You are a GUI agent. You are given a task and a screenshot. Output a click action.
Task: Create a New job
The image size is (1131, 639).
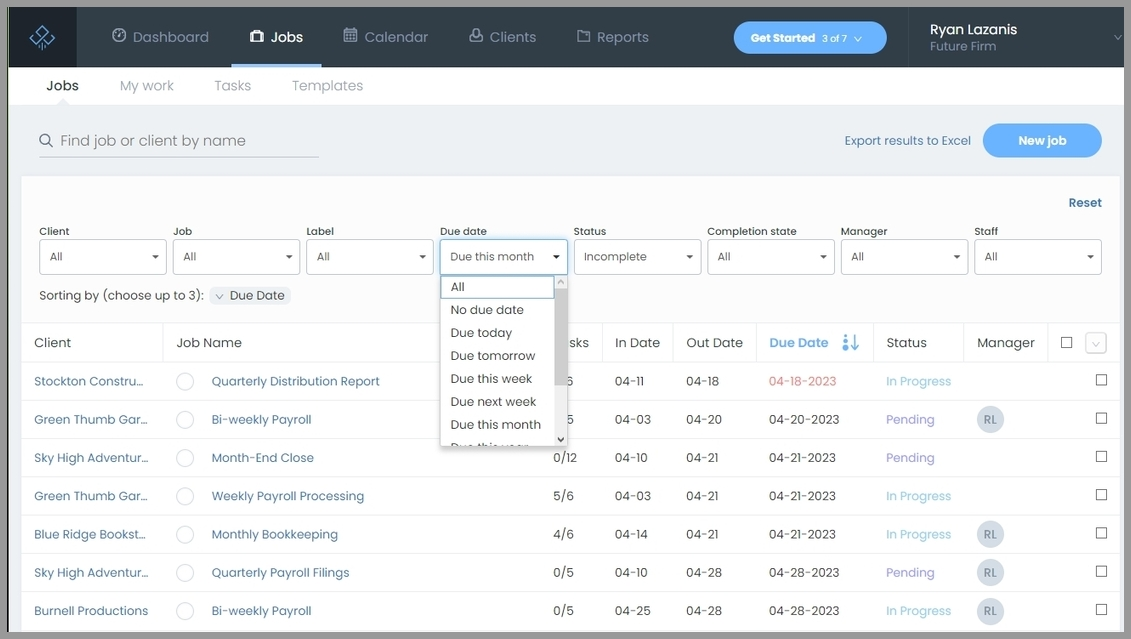click(x=1042, y=141)
